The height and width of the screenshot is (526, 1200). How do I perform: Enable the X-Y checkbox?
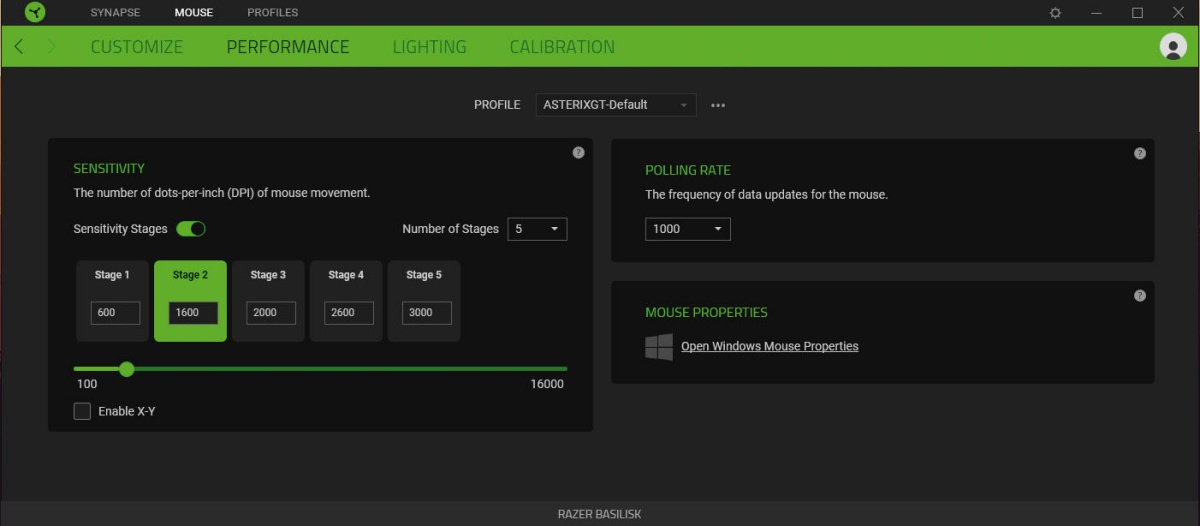coord(82,411)
